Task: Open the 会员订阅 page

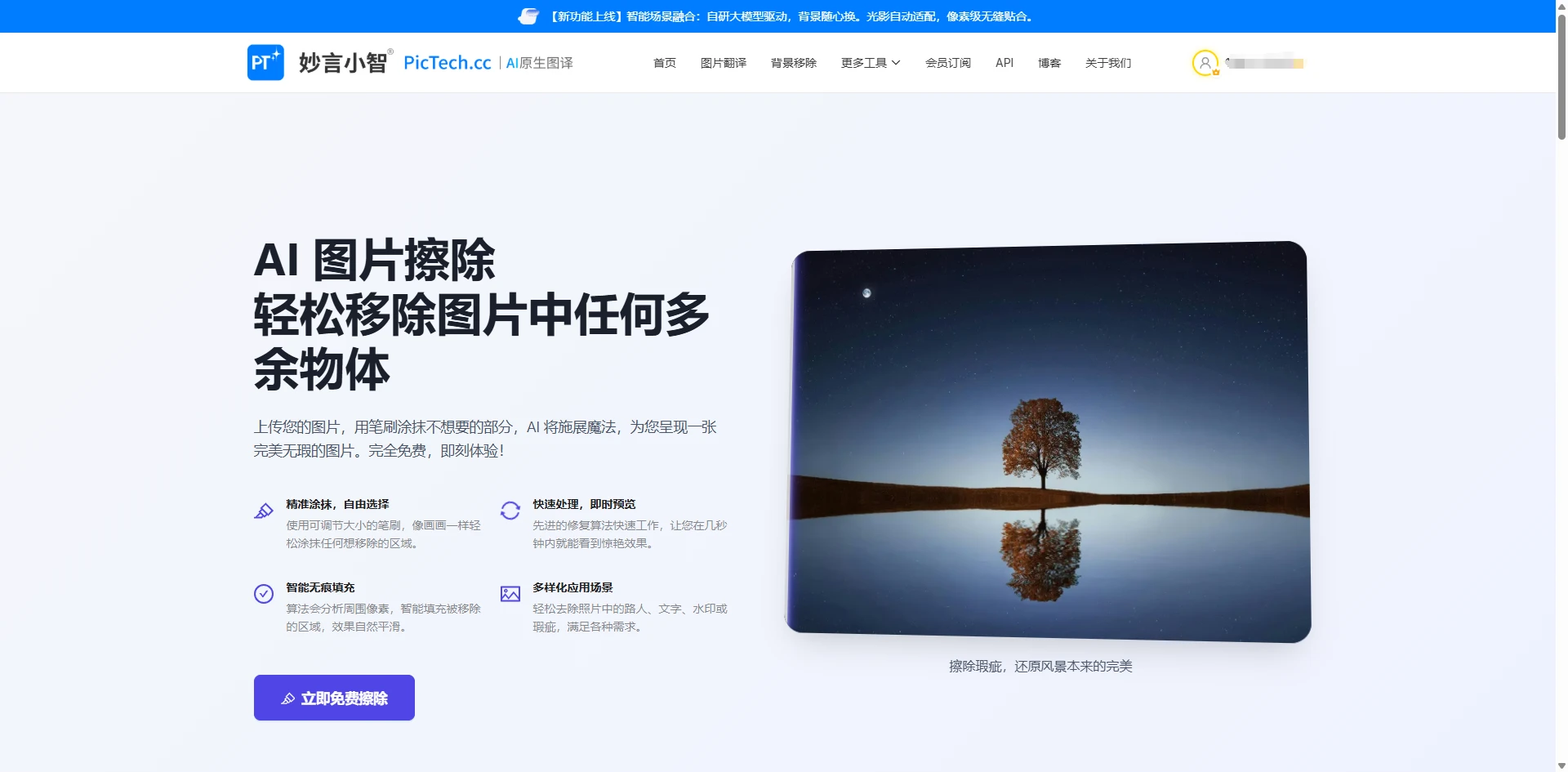Action: [947, 62]
